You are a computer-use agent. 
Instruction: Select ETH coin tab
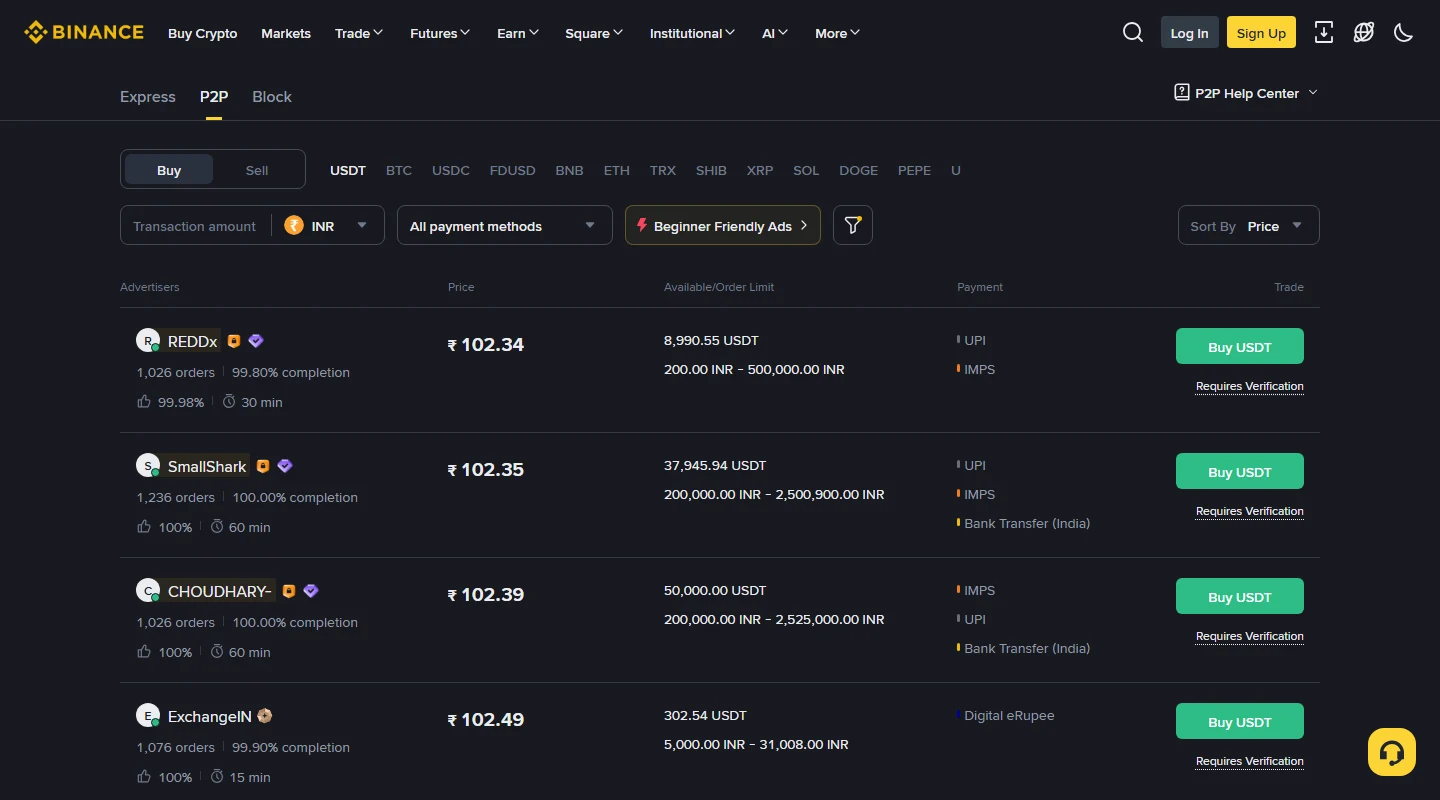point(617,170)
